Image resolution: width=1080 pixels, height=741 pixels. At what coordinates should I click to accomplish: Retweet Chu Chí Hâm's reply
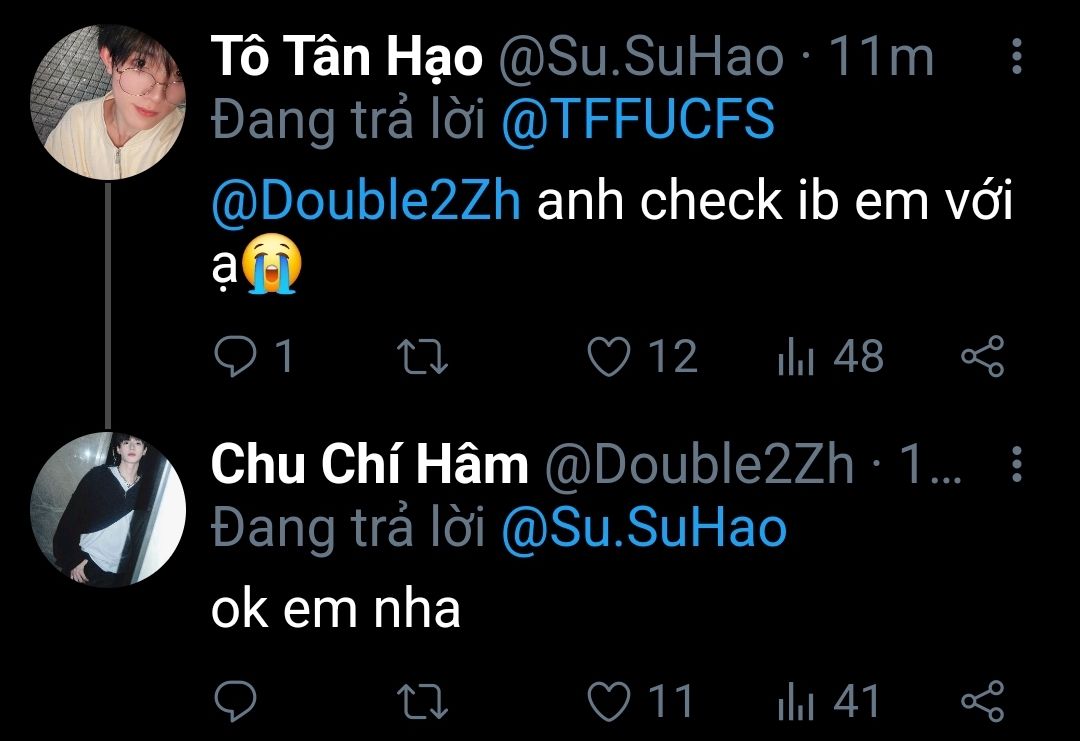click(424, 701)
